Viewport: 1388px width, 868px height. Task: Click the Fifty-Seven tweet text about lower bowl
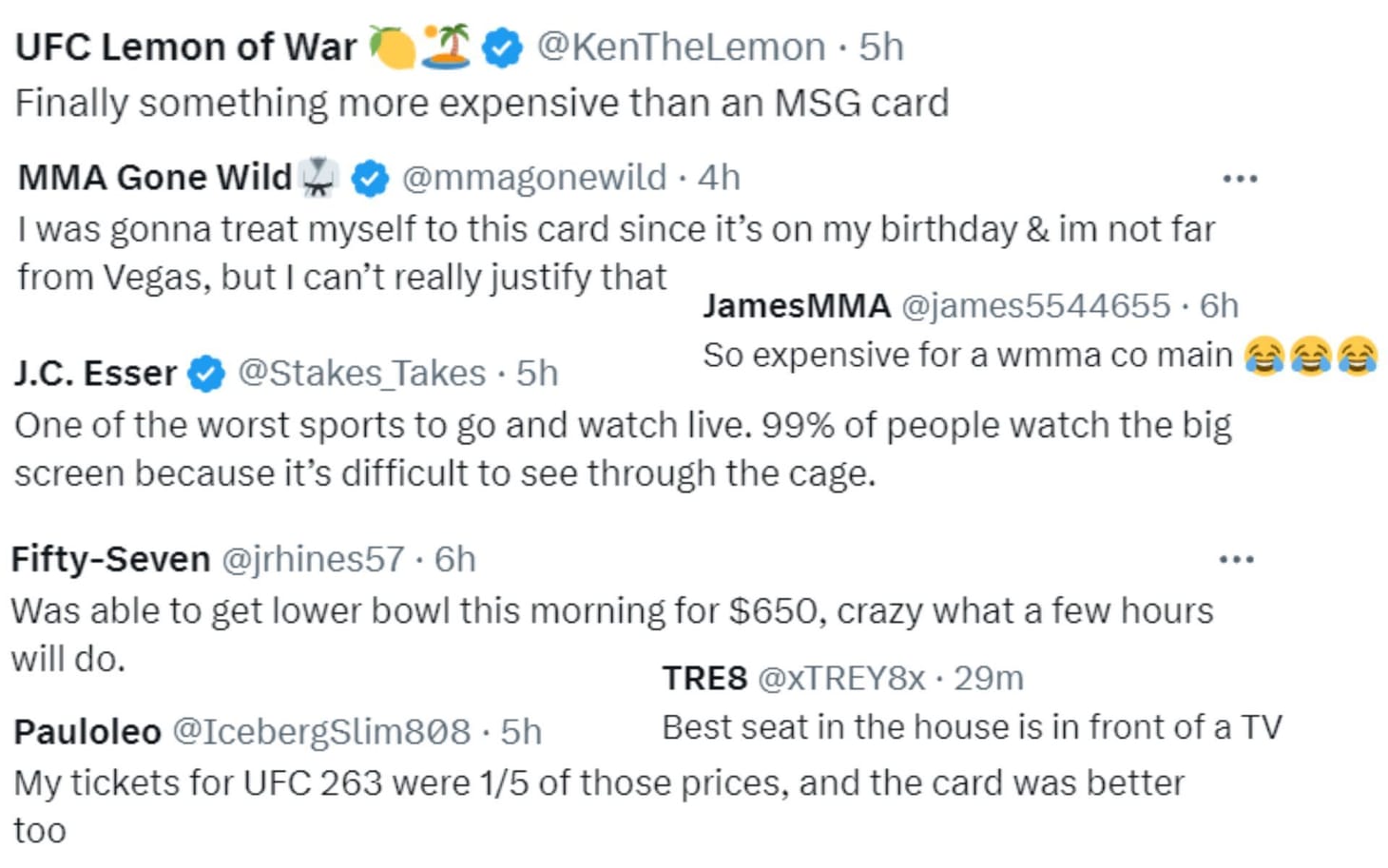pyautogui.click(x=611, y=611)
